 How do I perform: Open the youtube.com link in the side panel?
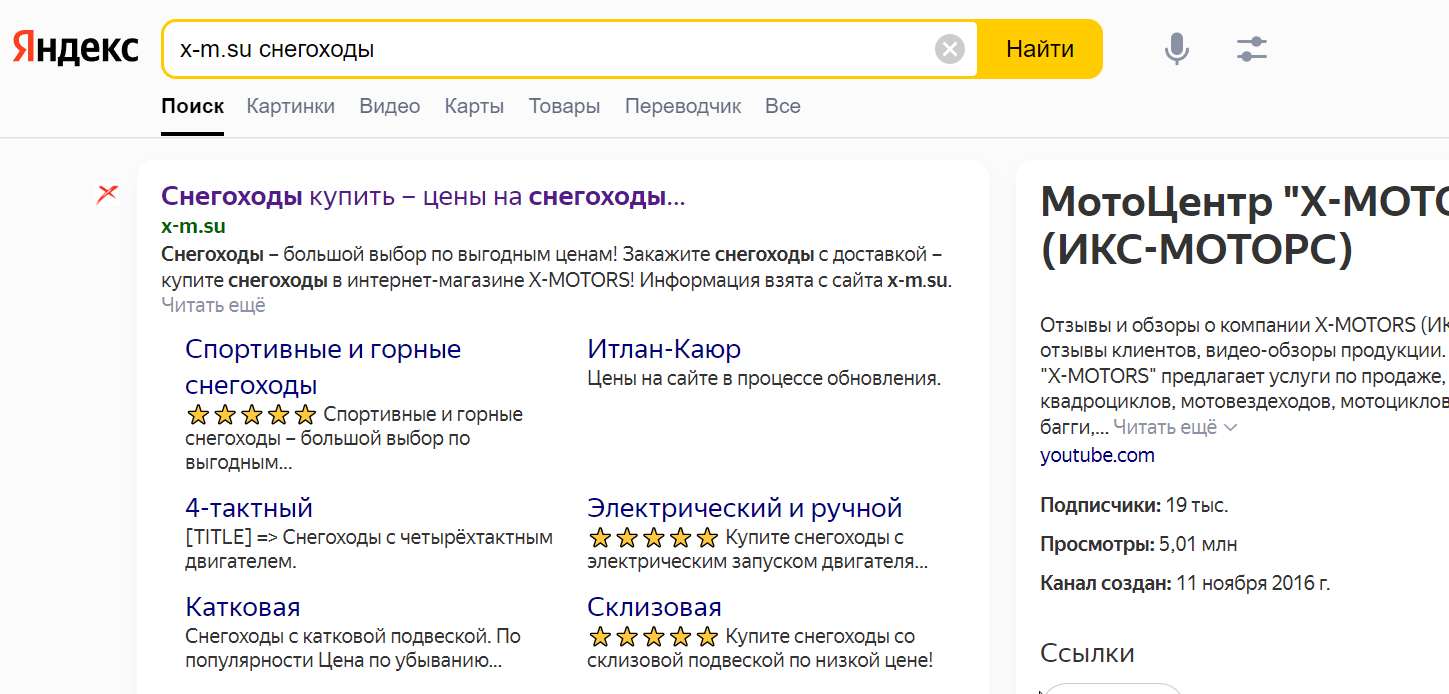tap(1097, 455)
